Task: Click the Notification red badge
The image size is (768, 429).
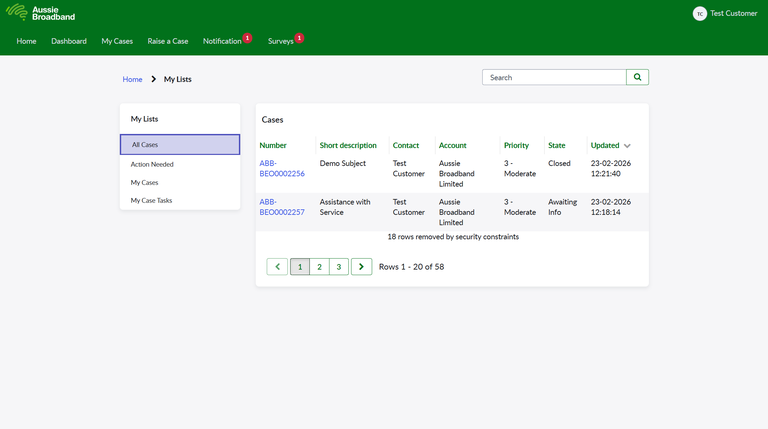Action: coord(247,38)
